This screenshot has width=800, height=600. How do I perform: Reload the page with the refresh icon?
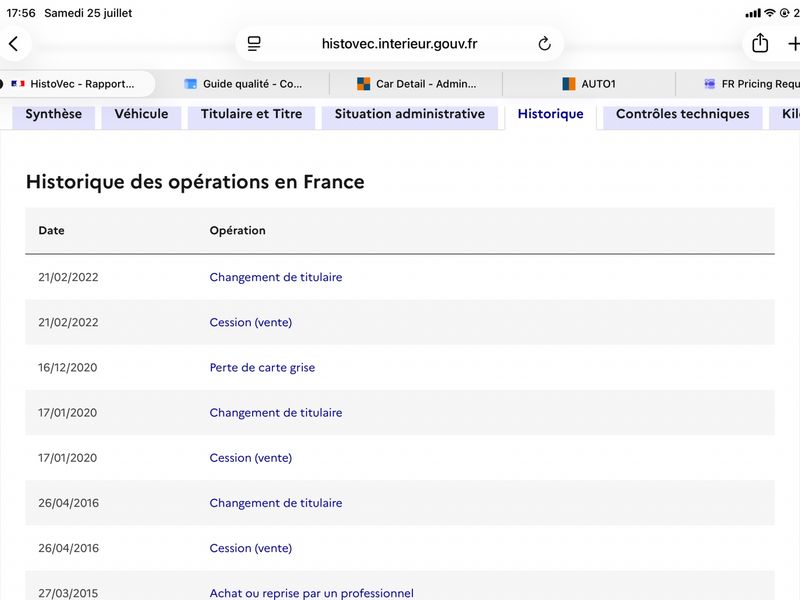point(544,44)
